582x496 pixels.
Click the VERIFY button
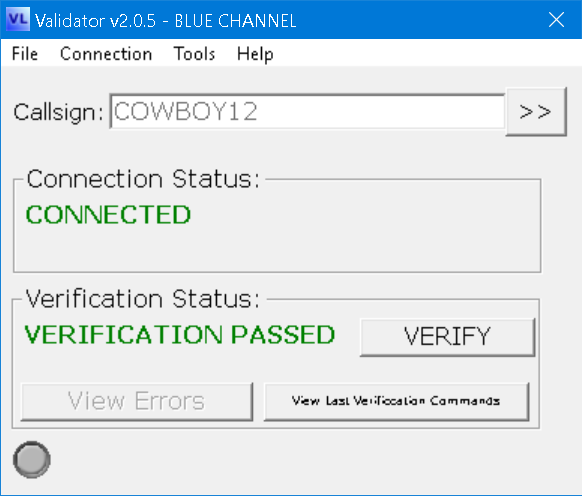(448, 337)
